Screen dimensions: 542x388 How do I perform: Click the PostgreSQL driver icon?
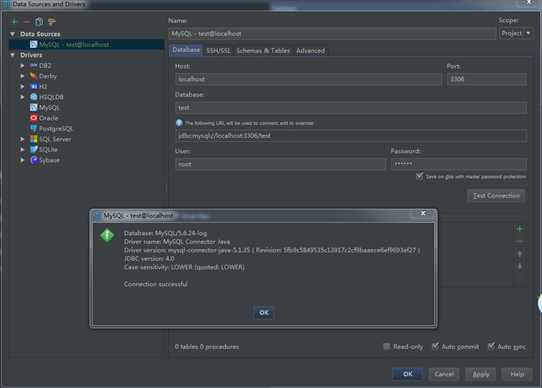pos(34,128)
